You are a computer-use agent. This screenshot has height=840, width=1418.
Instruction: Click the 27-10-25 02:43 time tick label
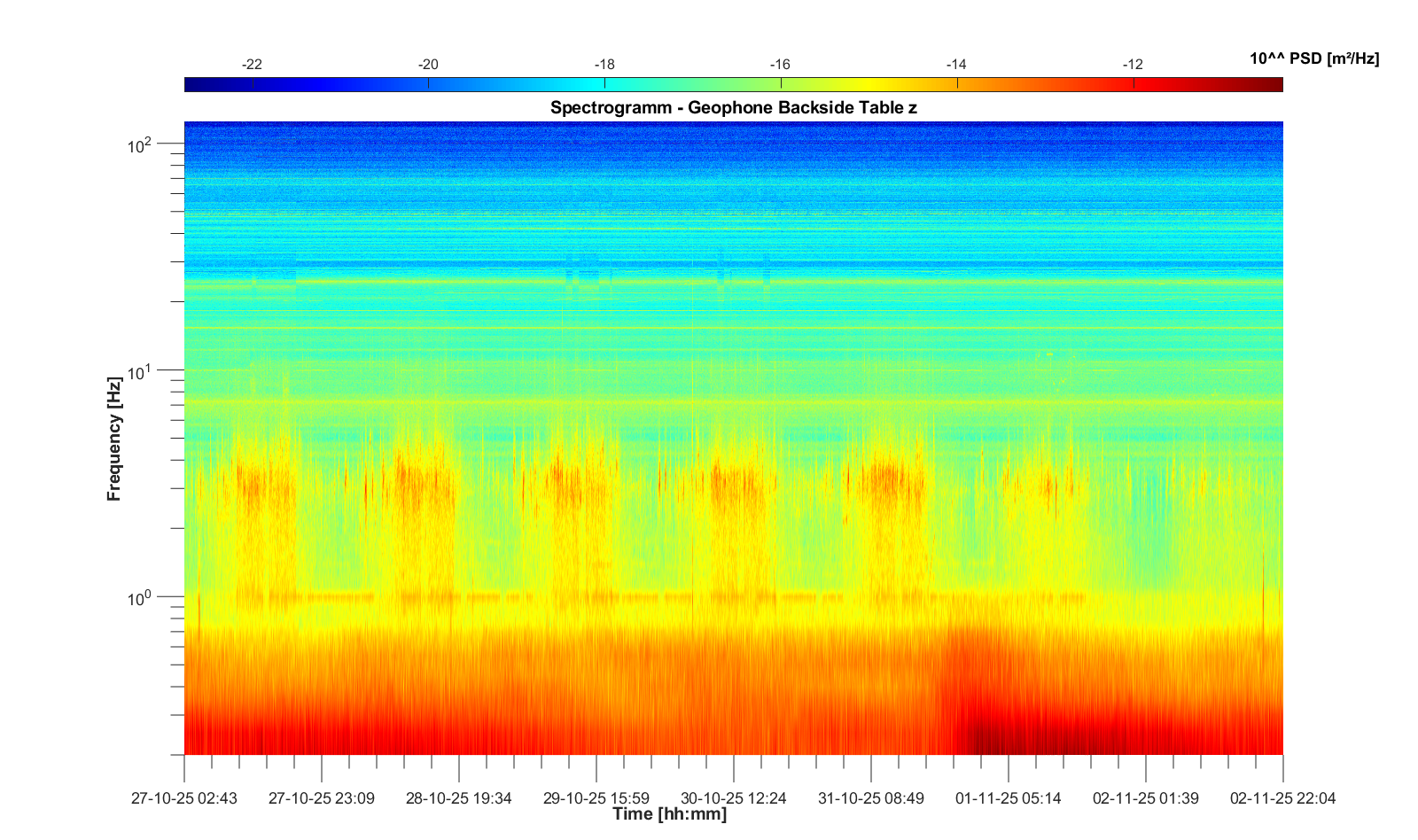coord(184,798)
